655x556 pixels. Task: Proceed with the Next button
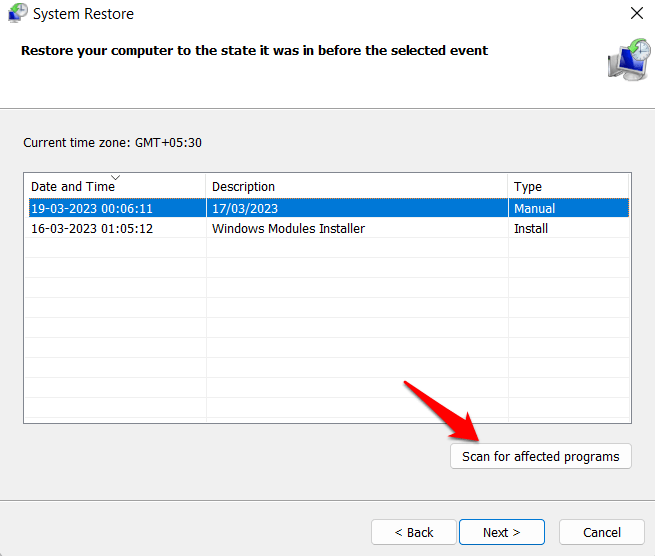coord(501,532)
